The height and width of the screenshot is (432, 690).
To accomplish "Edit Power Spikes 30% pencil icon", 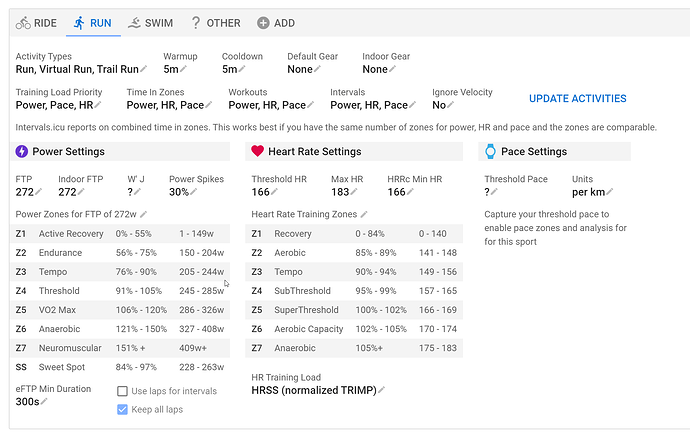I will [x=194, y=191].
